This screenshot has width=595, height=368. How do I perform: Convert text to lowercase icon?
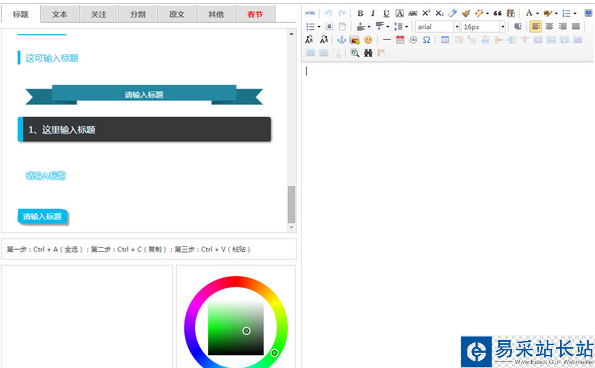[x=324, y=40]
